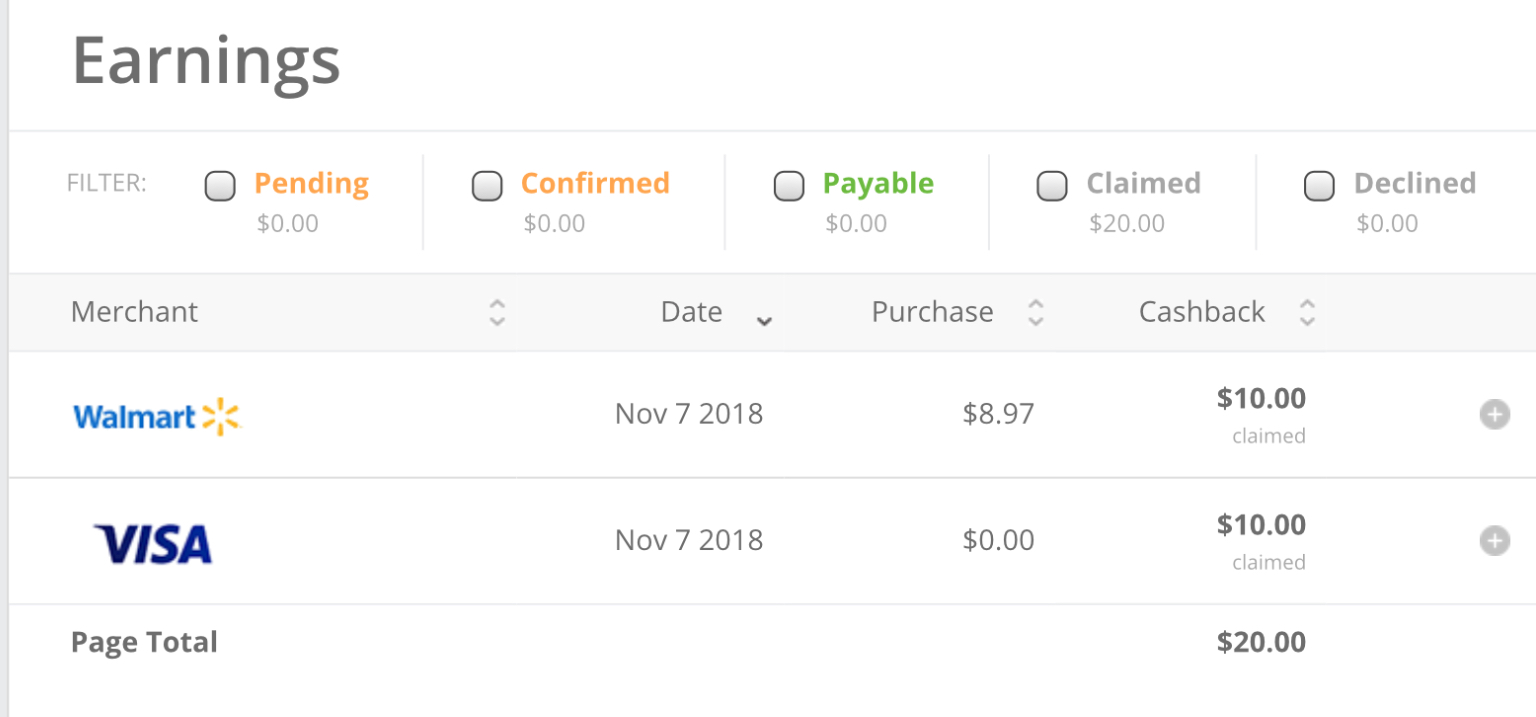Click the Date column header
The image size is (1536, 717).
coord(691,312)
